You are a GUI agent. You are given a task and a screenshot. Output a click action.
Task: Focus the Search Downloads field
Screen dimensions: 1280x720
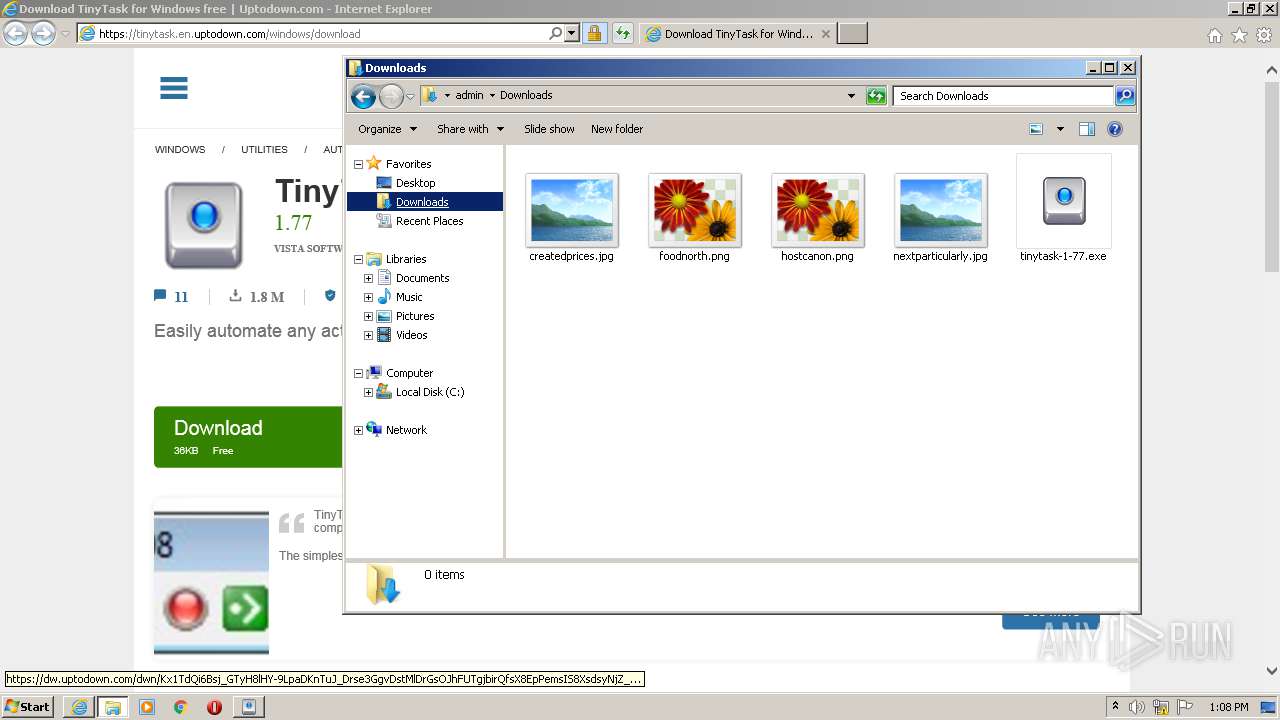[x=1003, y=96]
